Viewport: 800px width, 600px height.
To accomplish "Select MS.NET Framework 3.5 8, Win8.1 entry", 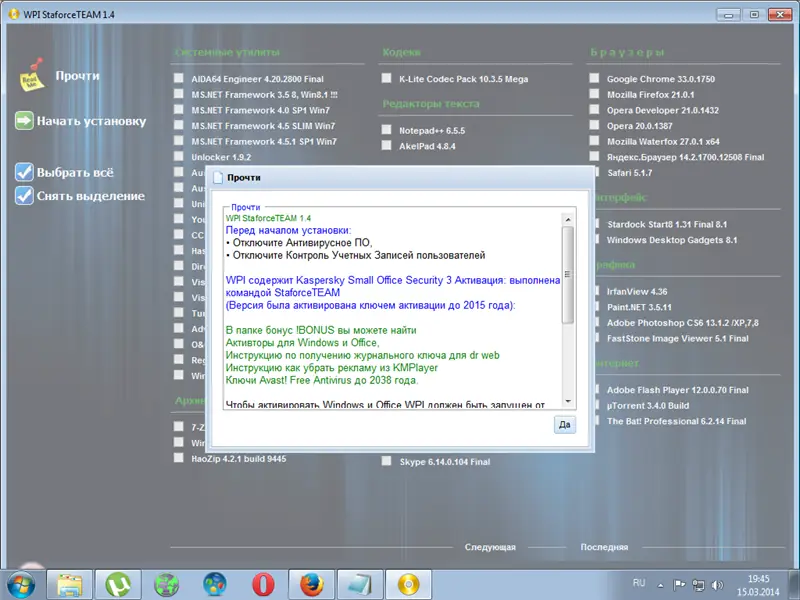I will tap(264, 95).
